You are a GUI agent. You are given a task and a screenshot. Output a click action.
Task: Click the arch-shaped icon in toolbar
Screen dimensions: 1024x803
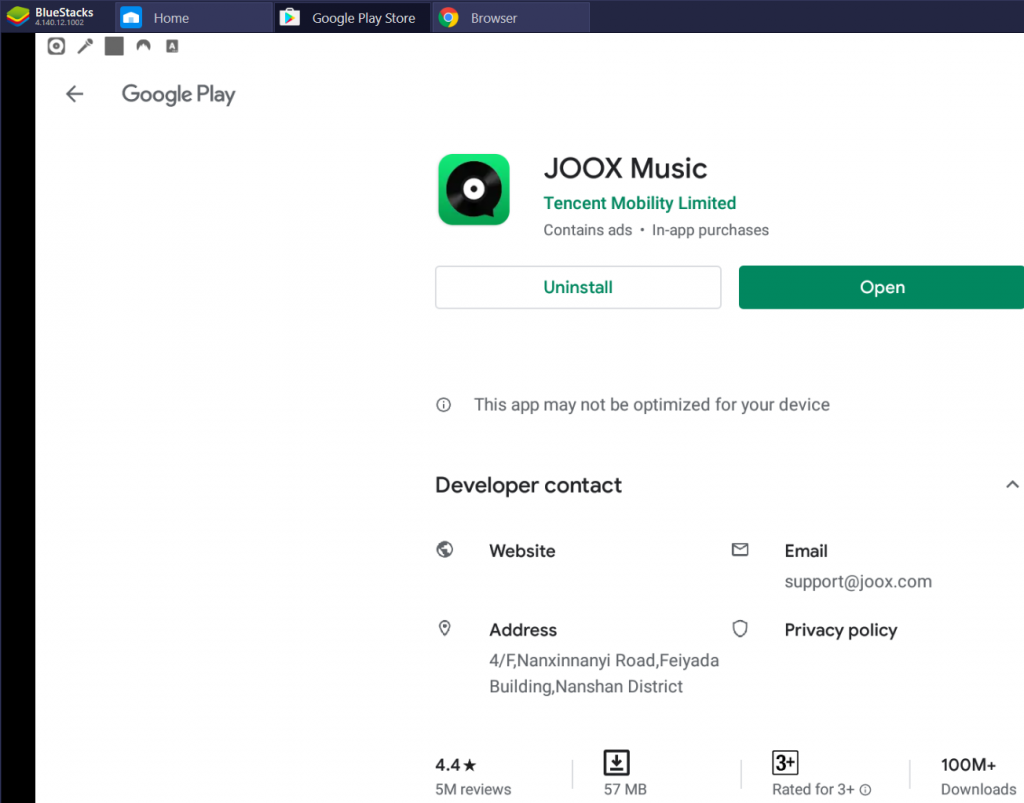tap(143, 46)
